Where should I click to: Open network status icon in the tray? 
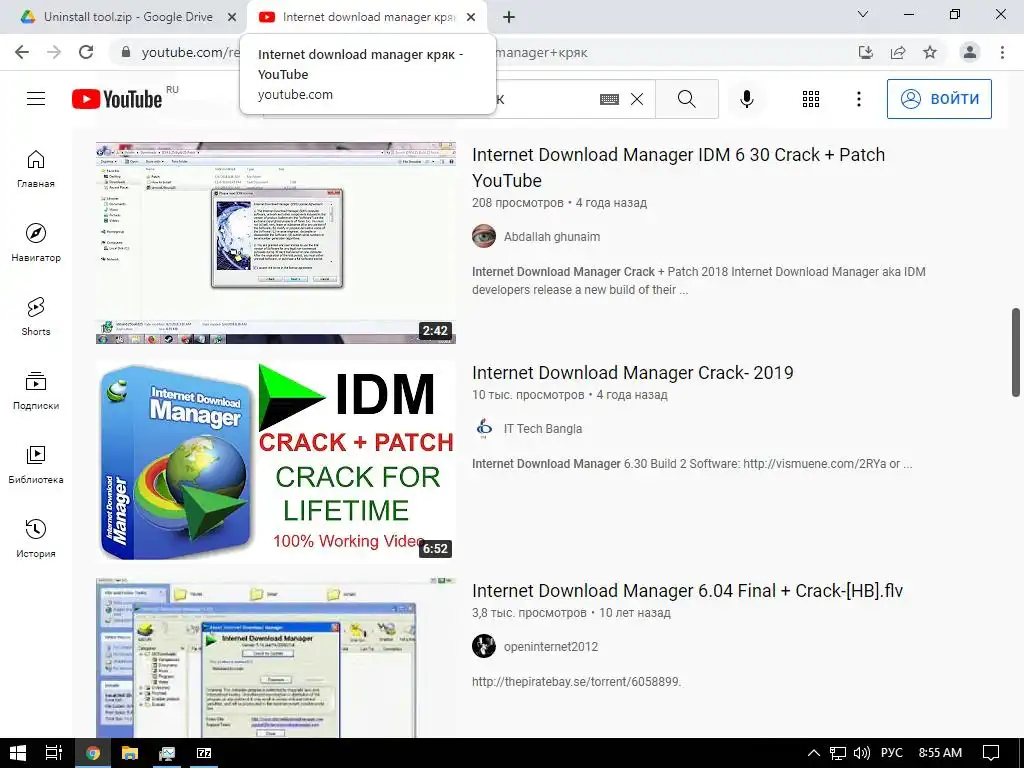(838, 753)
